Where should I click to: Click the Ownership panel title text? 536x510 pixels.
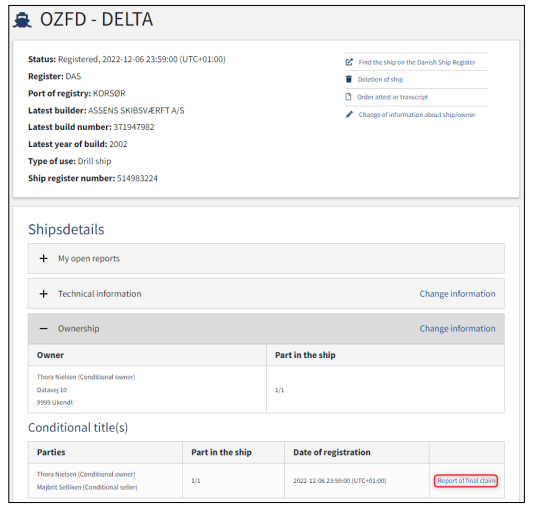tap(79, 328)
